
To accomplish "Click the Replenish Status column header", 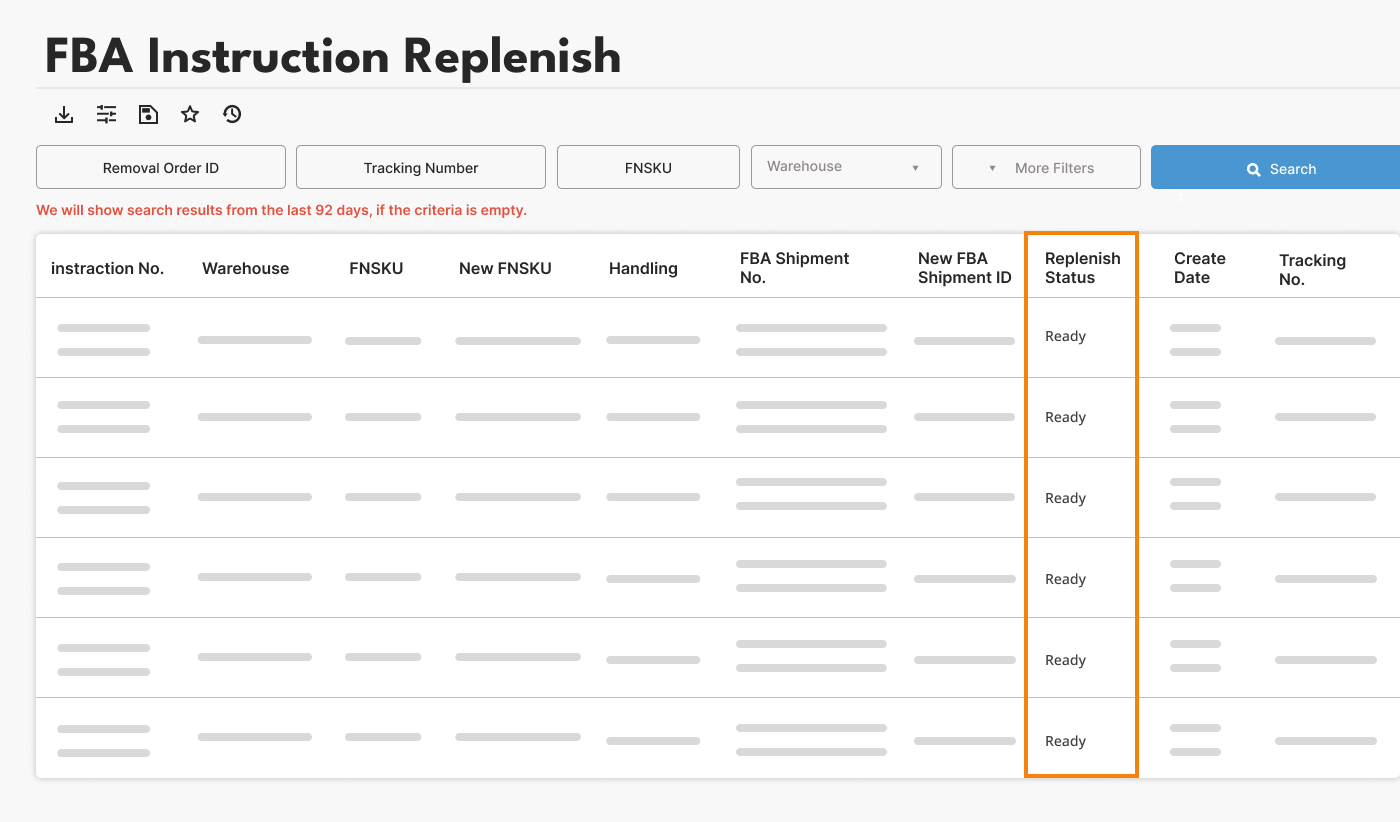I will coord(1082,268).
